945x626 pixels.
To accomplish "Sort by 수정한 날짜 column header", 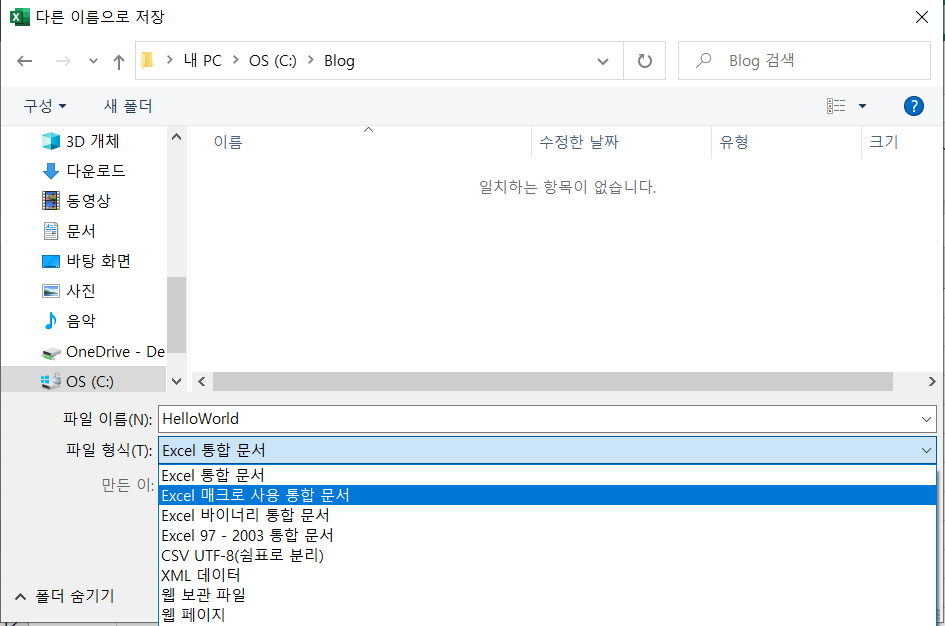I will coord(579,142).
